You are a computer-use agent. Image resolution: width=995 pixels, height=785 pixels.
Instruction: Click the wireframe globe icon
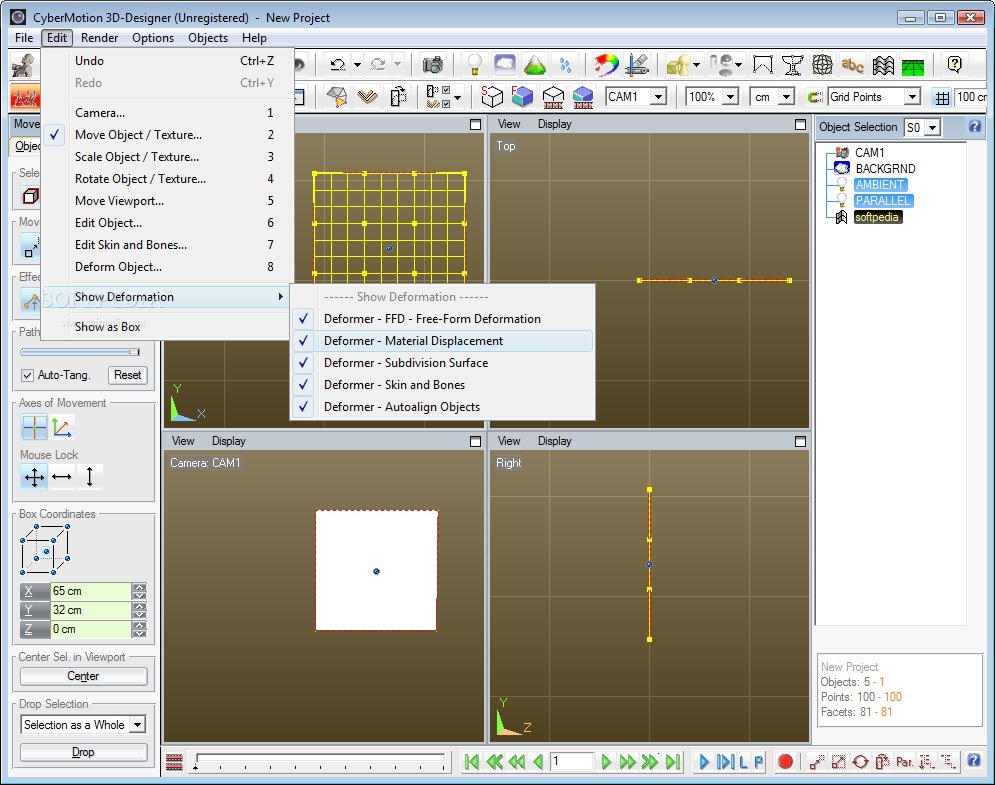tap(822, 65)
